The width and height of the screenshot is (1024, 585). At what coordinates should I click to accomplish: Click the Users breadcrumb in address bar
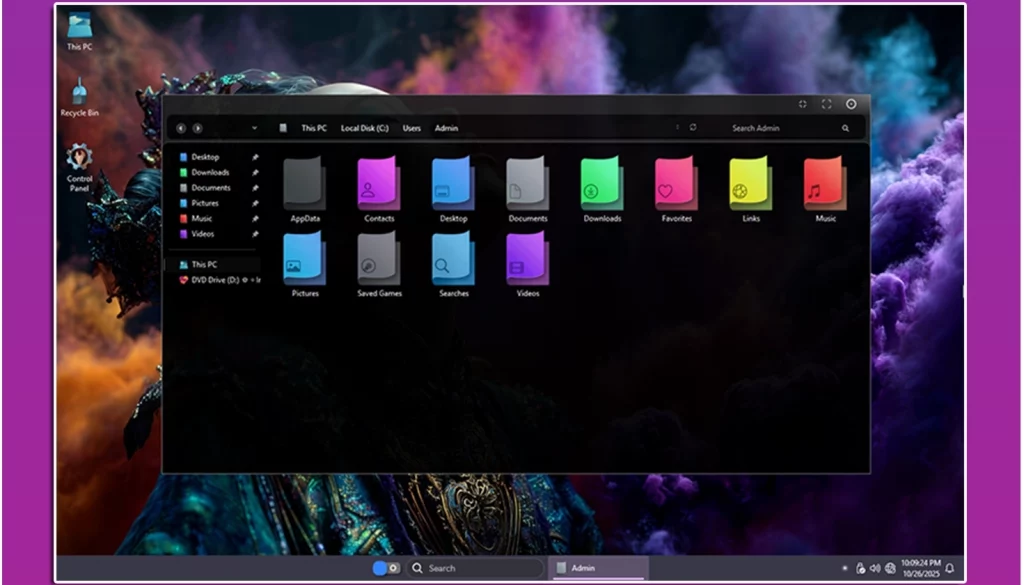pos(412,128)
